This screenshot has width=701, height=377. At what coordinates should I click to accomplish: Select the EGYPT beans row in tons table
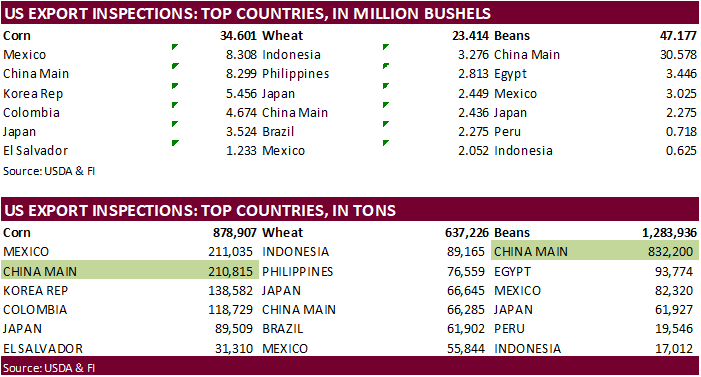[595, 271]
